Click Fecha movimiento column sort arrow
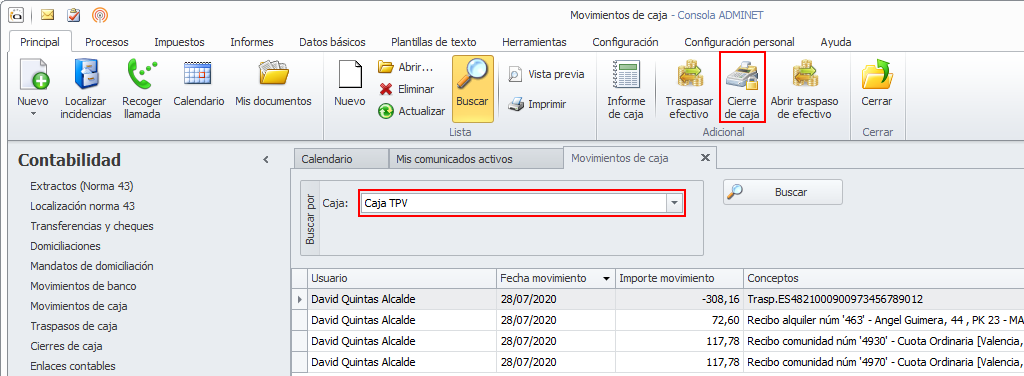The width and height of the screenshot is (1024, 376). 607,279
